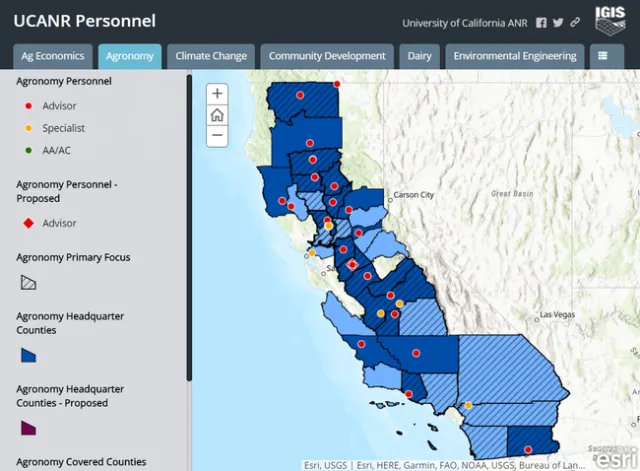Click the Agronomy Primary Focus heading
The image size is (640, 471).
pyautogui.click(x=73, y=258)
